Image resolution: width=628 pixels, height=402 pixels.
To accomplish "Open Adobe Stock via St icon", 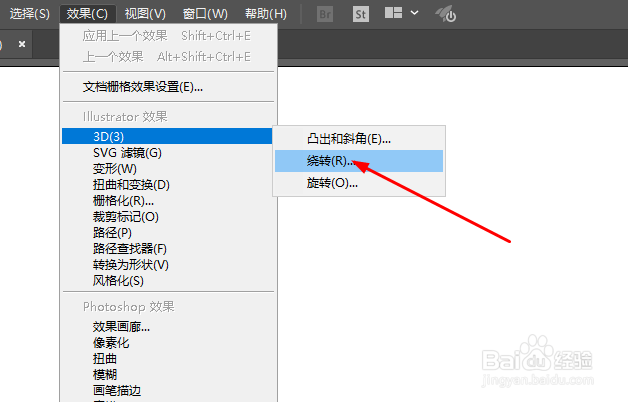I will [361, 15].
